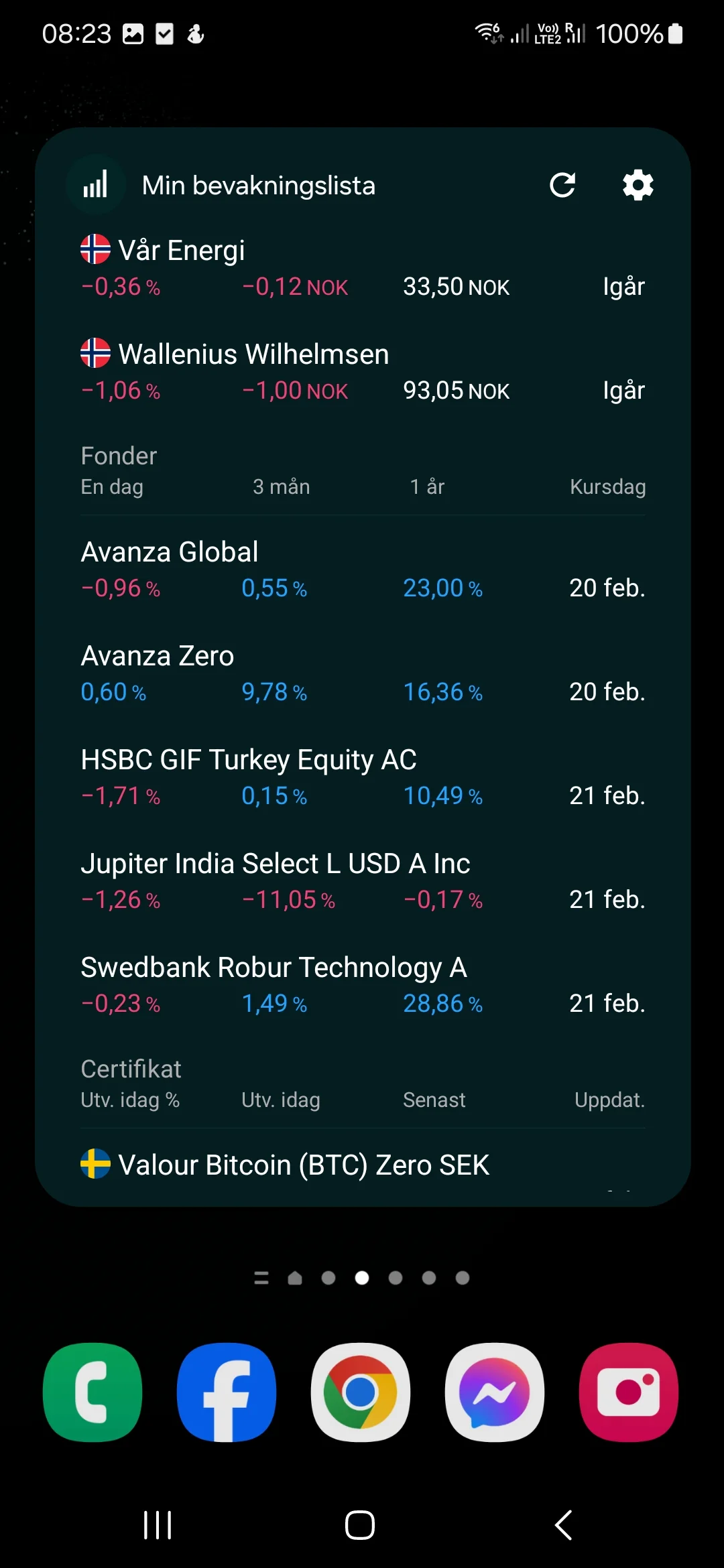724x1568 pixels.
Task: Tap the home navigation button
Action: coord(360,1525)
